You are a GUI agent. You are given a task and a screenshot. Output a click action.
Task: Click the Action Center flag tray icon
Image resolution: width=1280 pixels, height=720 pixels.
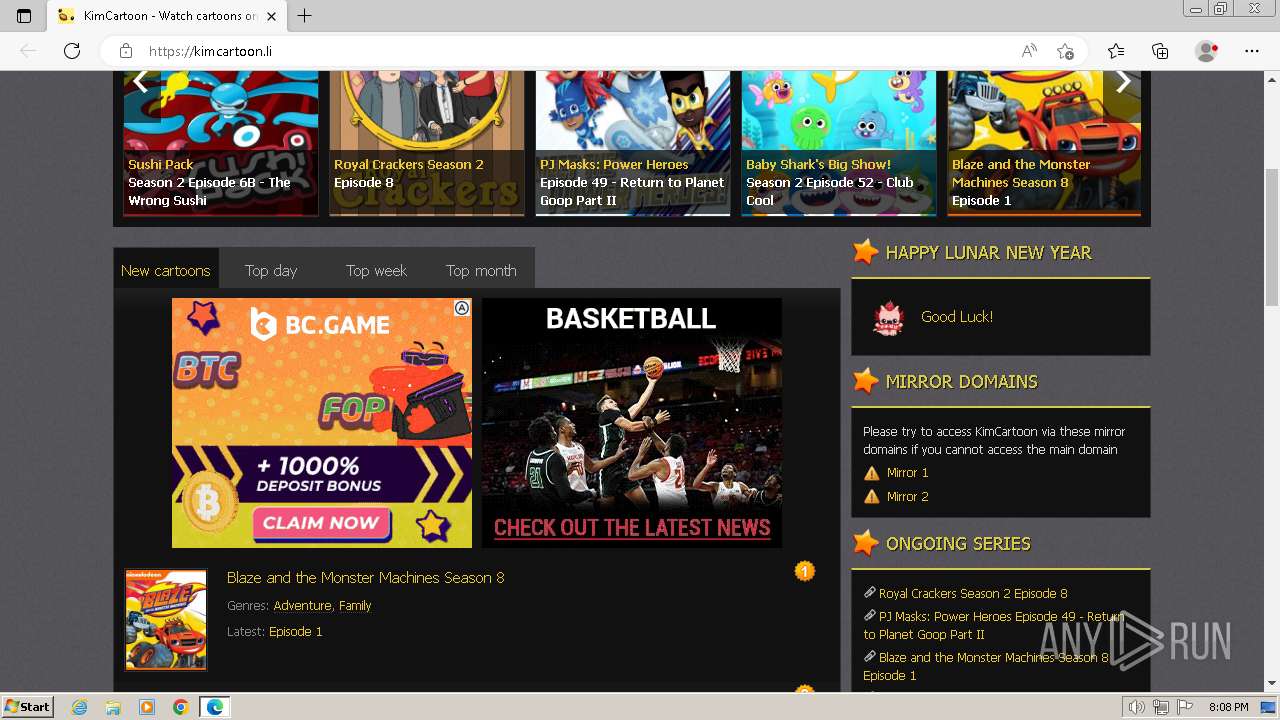click(x=1185, y=707)
